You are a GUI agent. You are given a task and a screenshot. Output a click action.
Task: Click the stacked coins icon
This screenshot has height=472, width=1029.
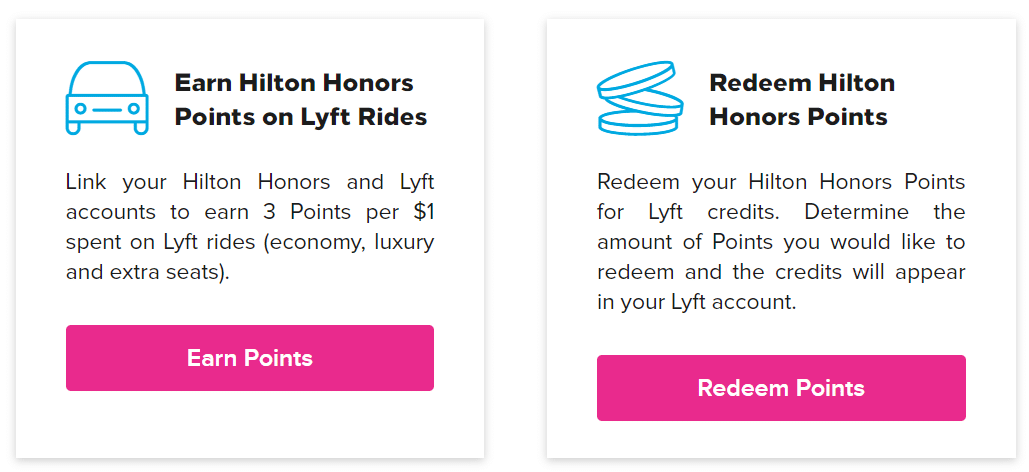638,99
